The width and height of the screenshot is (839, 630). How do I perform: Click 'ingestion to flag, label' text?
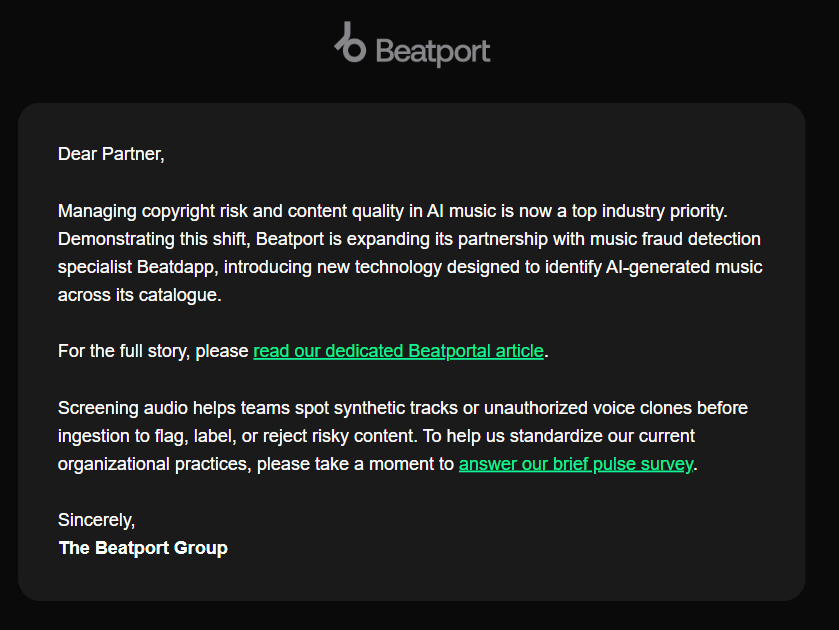pos(147,436)
